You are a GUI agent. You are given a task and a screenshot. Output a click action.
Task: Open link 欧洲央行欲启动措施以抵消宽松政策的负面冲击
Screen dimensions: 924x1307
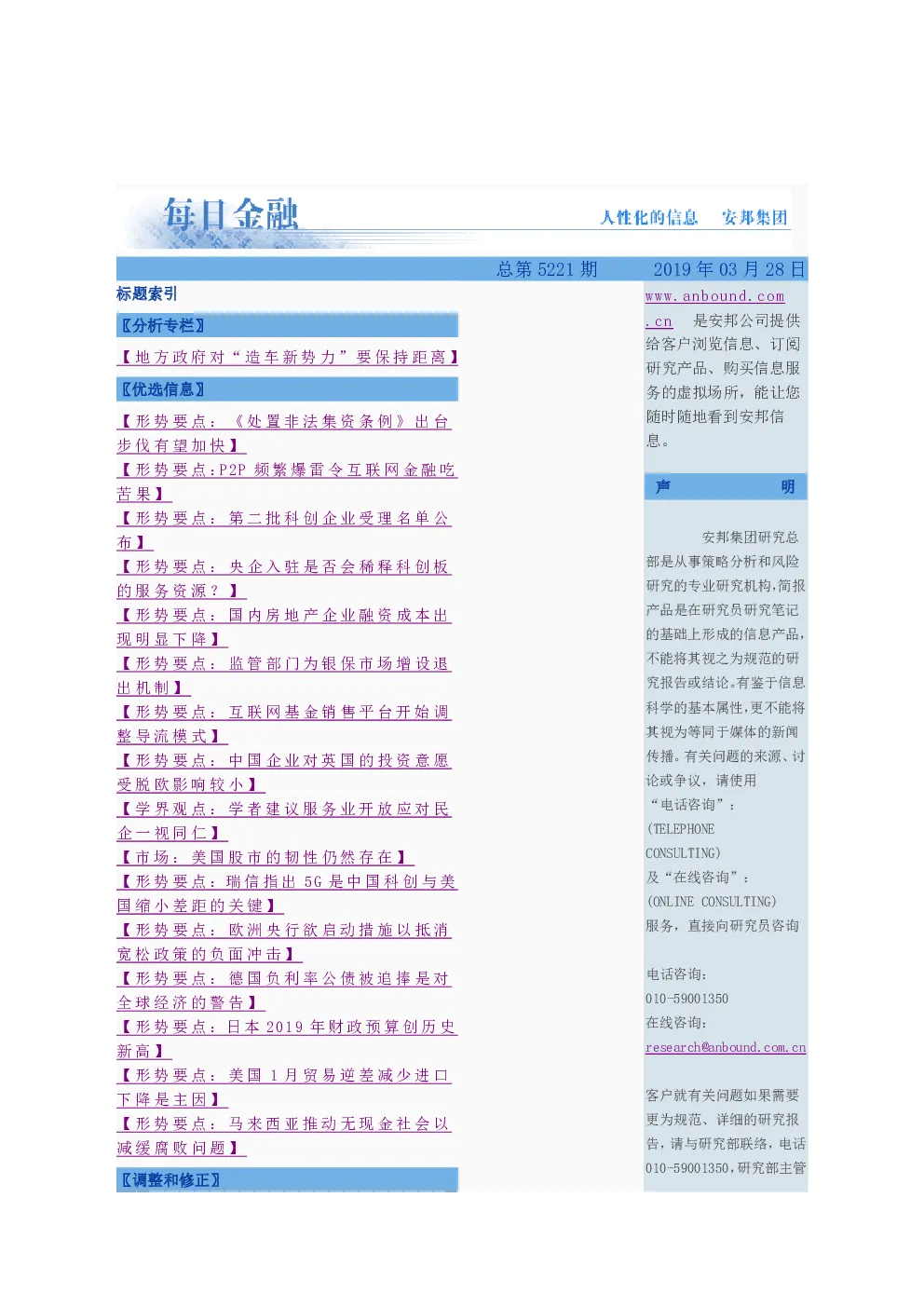284,943
